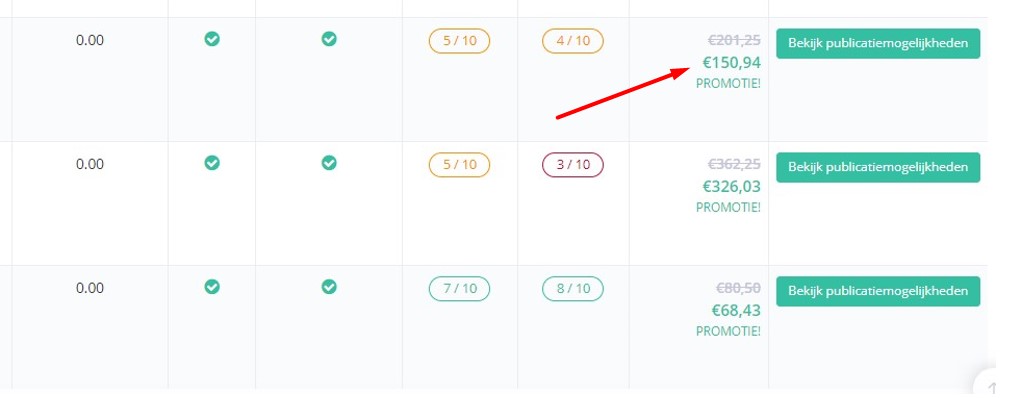Click the second green checkmark in the €326,03 row

click(x=329, y=163)
